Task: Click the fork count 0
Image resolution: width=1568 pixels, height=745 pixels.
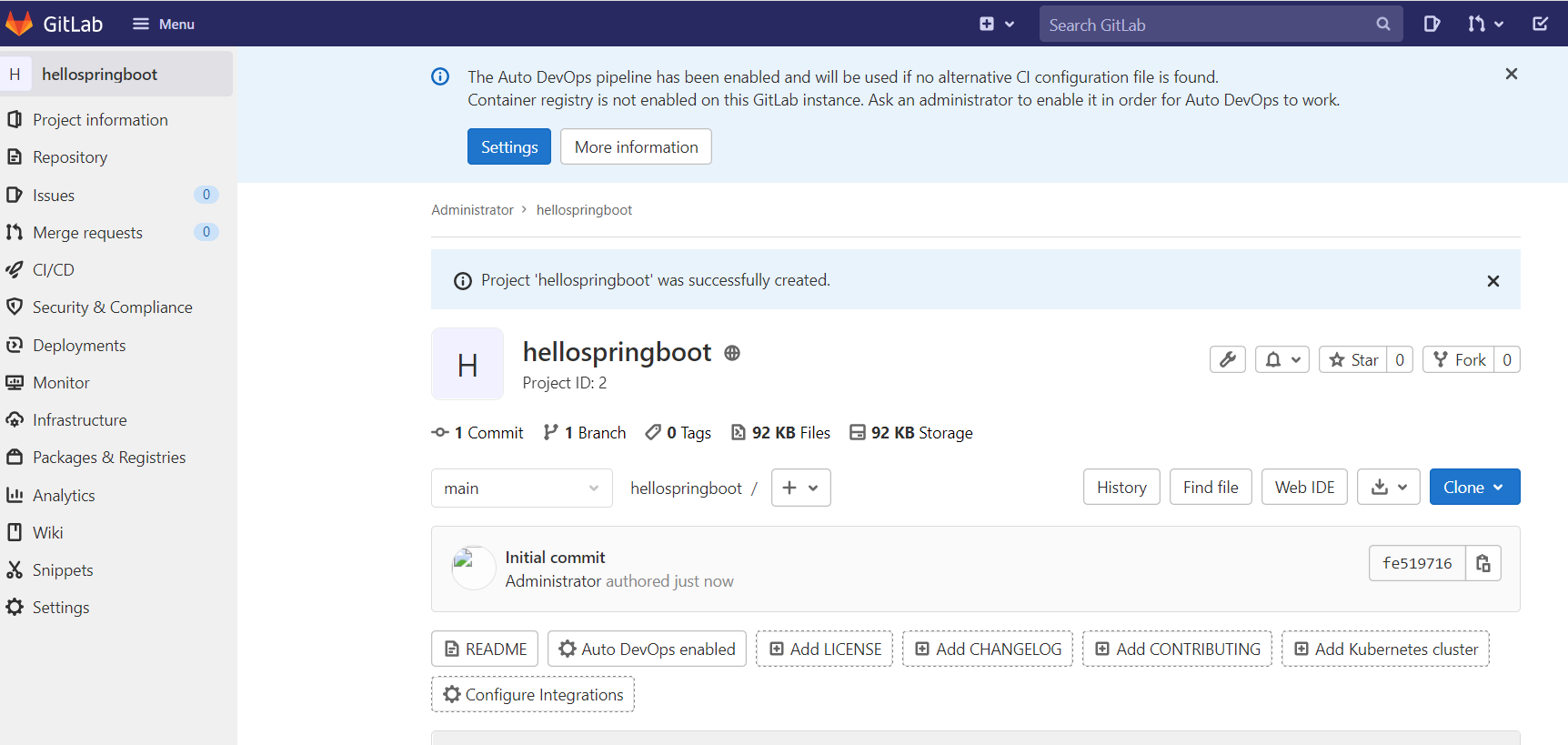Action: tap(1507, 359)
